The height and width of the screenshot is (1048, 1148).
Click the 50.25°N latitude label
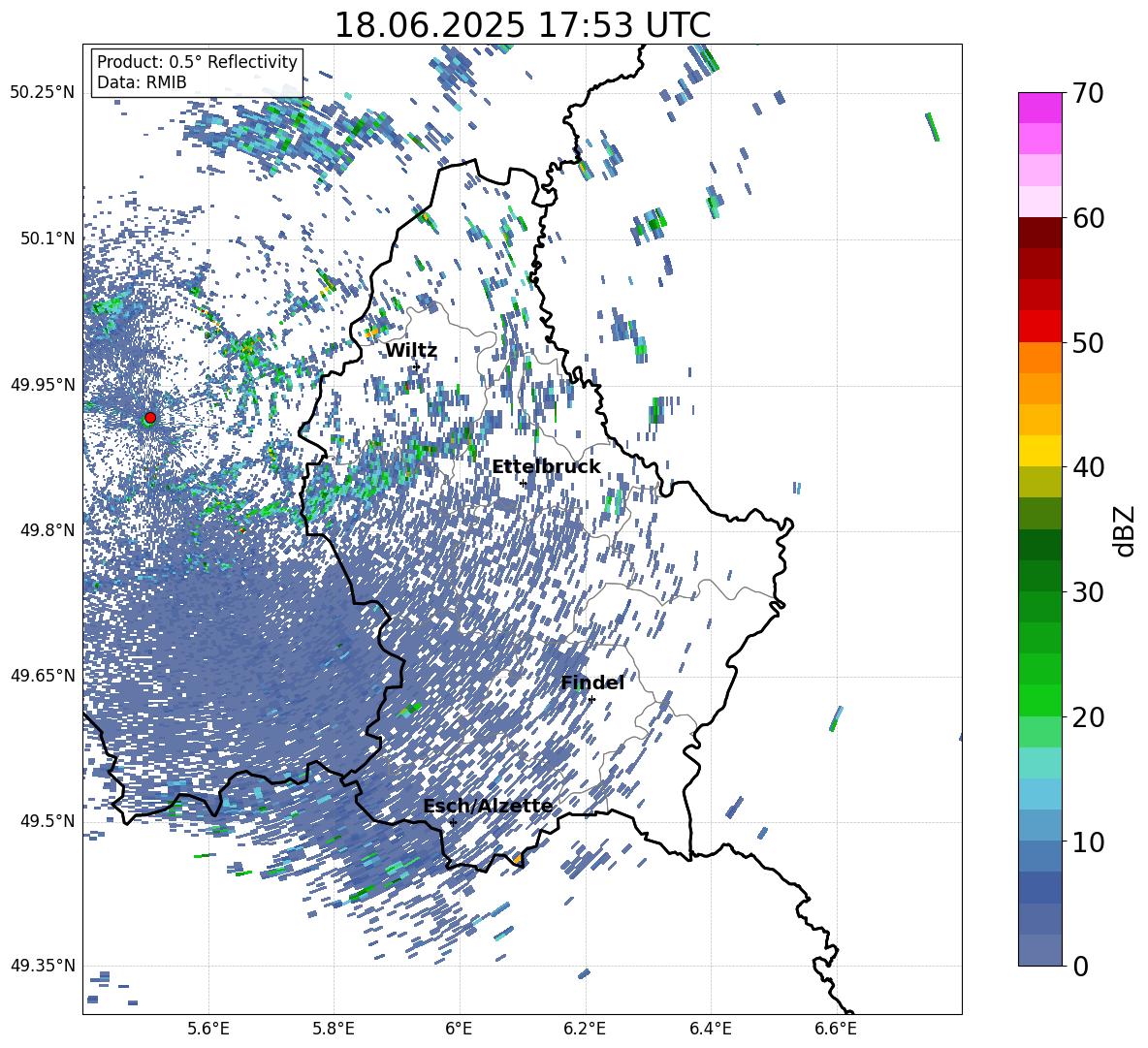pos(43,93)
